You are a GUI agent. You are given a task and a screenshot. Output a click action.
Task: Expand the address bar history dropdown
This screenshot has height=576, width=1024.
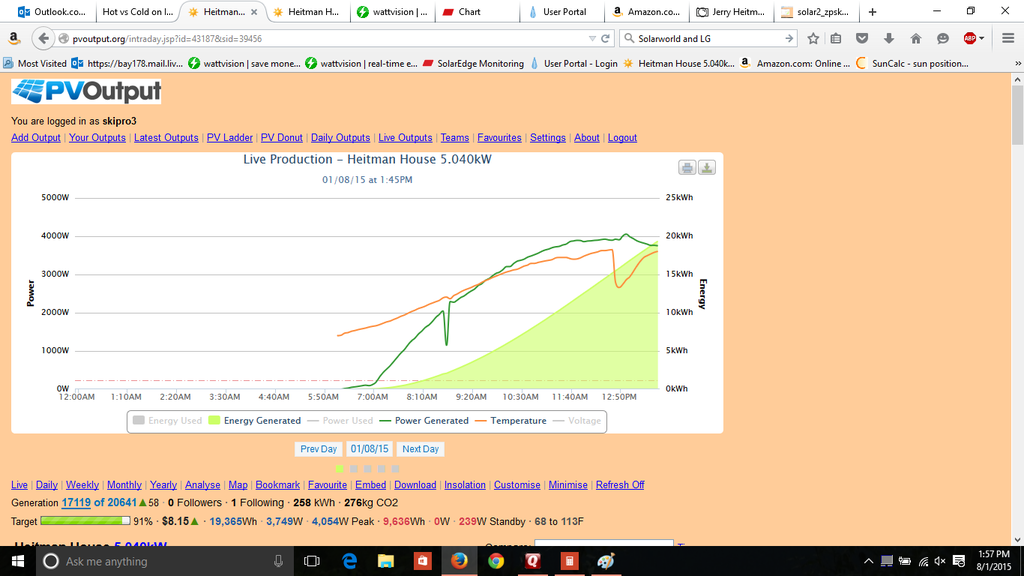click(x=592, y=39)
